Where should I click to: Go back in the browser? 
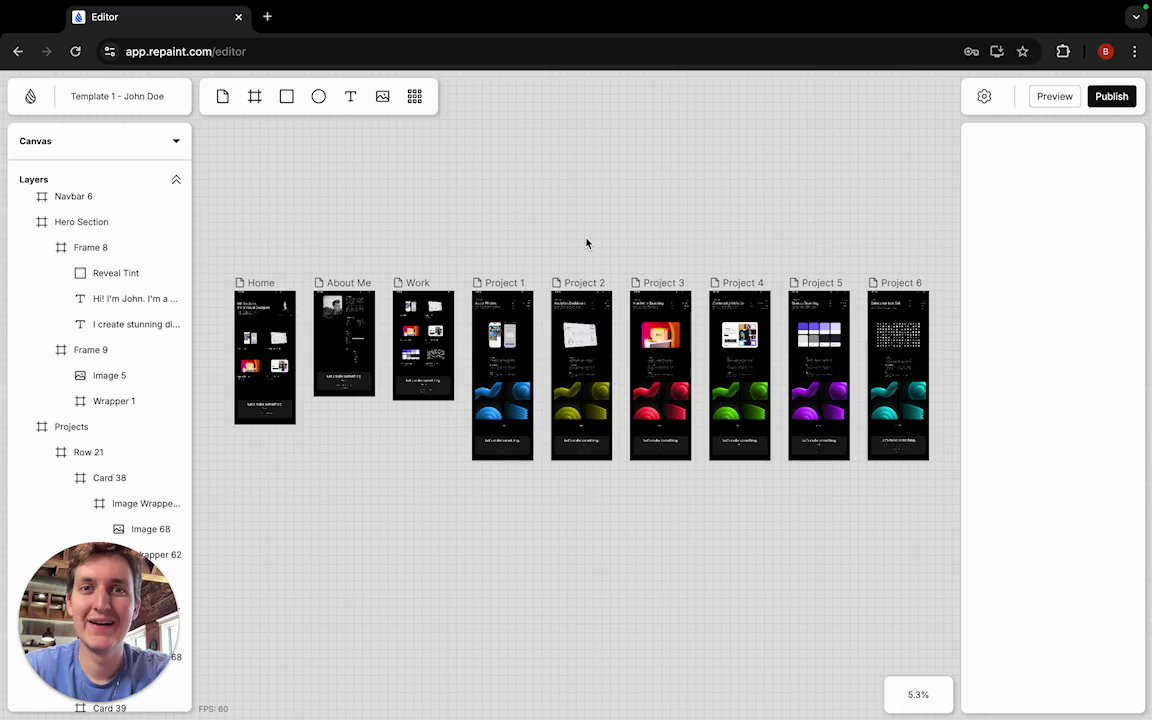click(x=18, y=51)
